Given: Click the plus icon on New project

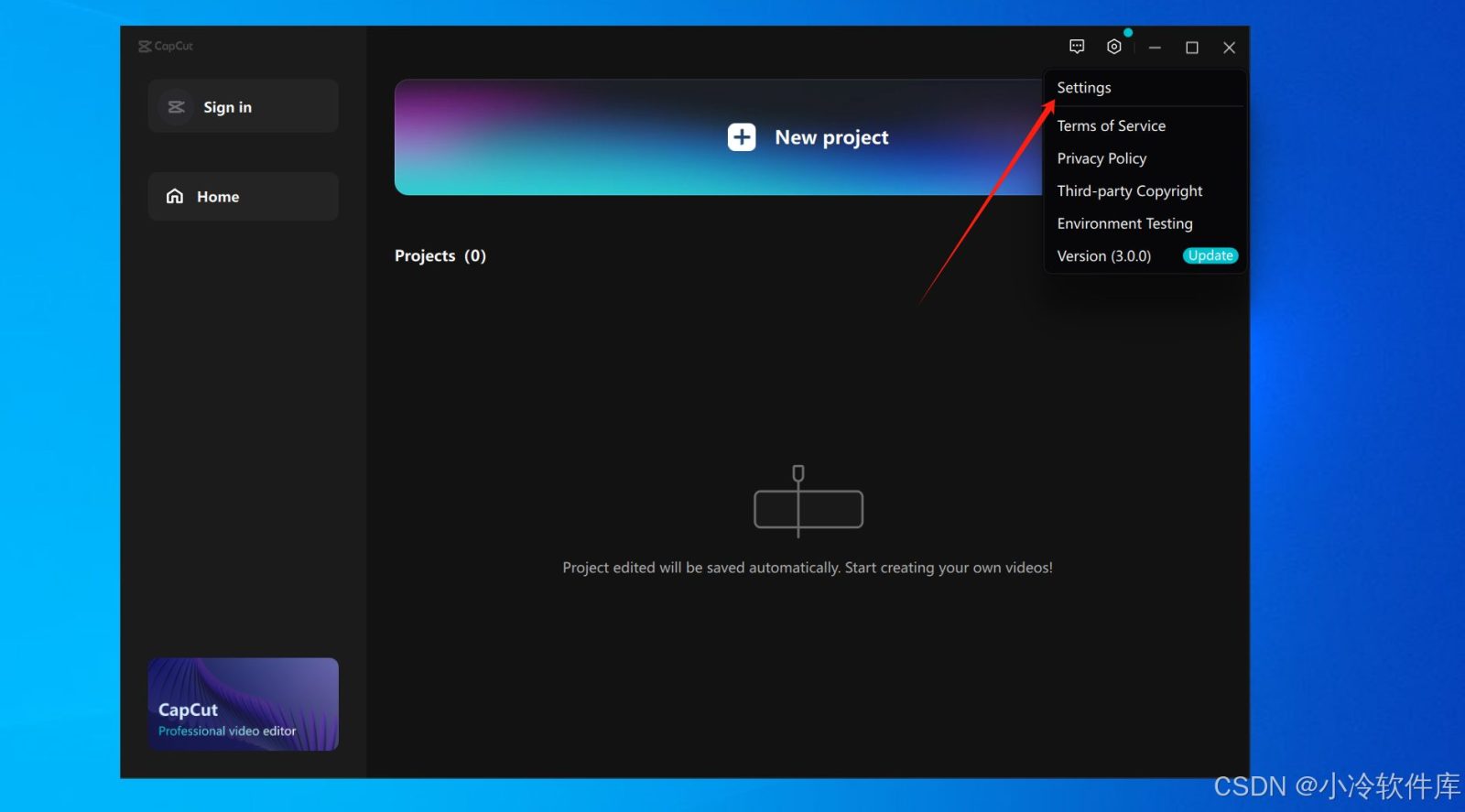Looking at the screenshot, I should (x=742, y=137).
